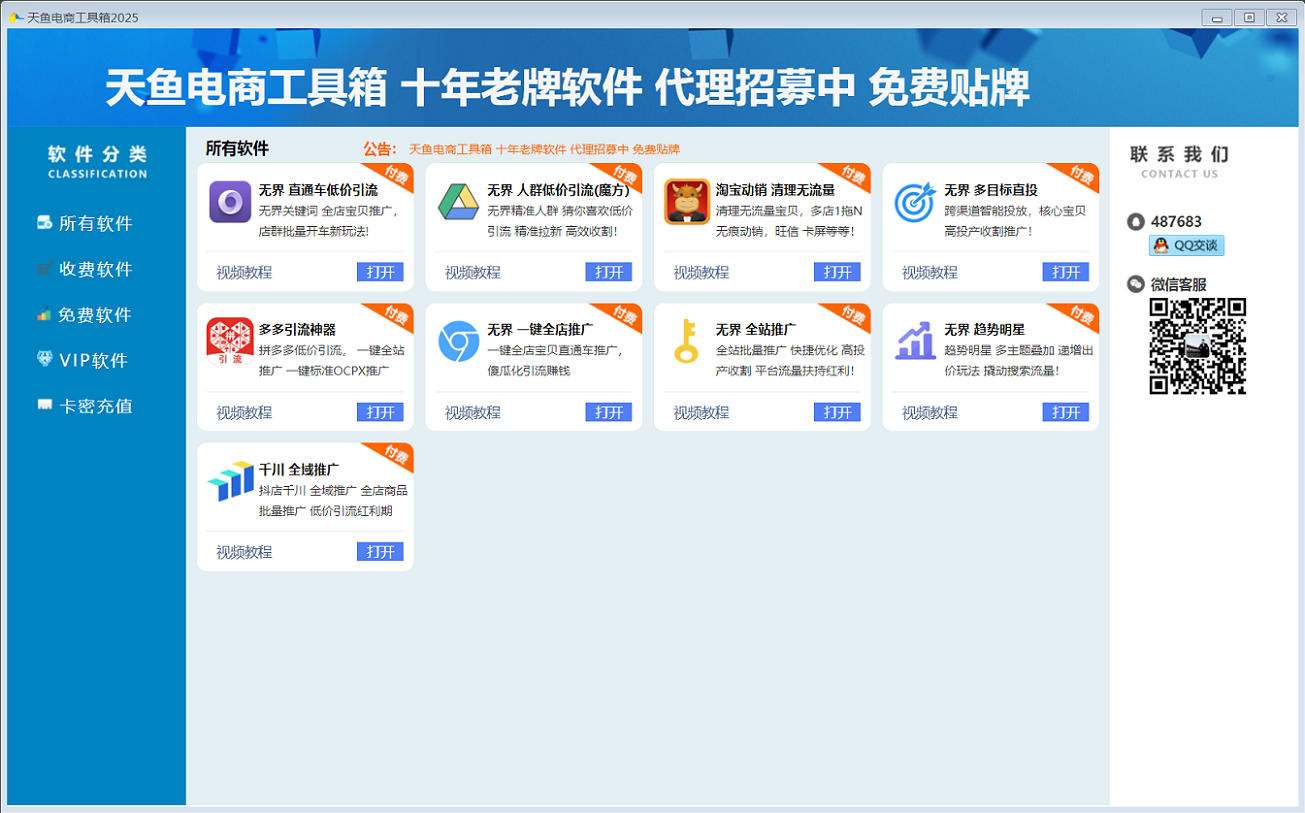Open 淘宝动销 清理无流量 with 打开 button
The height and width of the screenshot is (813, 1305).
click(x=837, y=272)
